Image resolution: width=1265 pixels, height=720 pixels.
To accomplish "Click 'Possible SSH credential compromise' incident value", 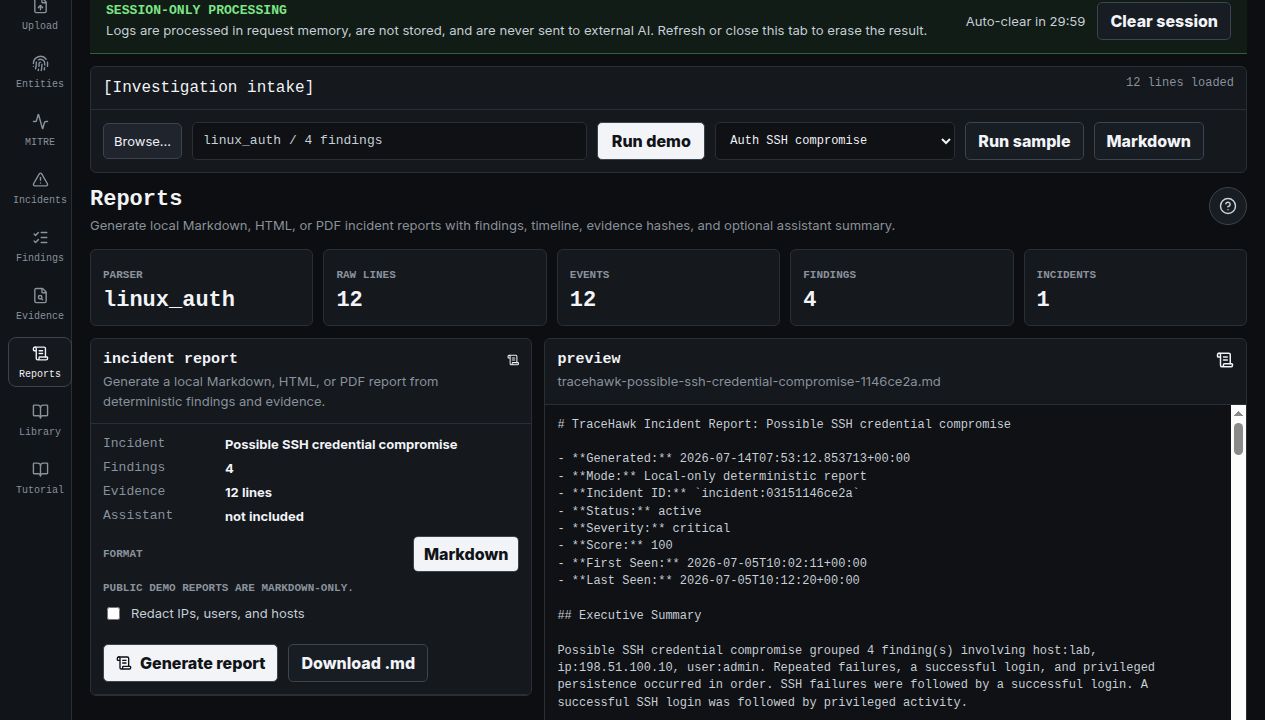I will 341,444.
